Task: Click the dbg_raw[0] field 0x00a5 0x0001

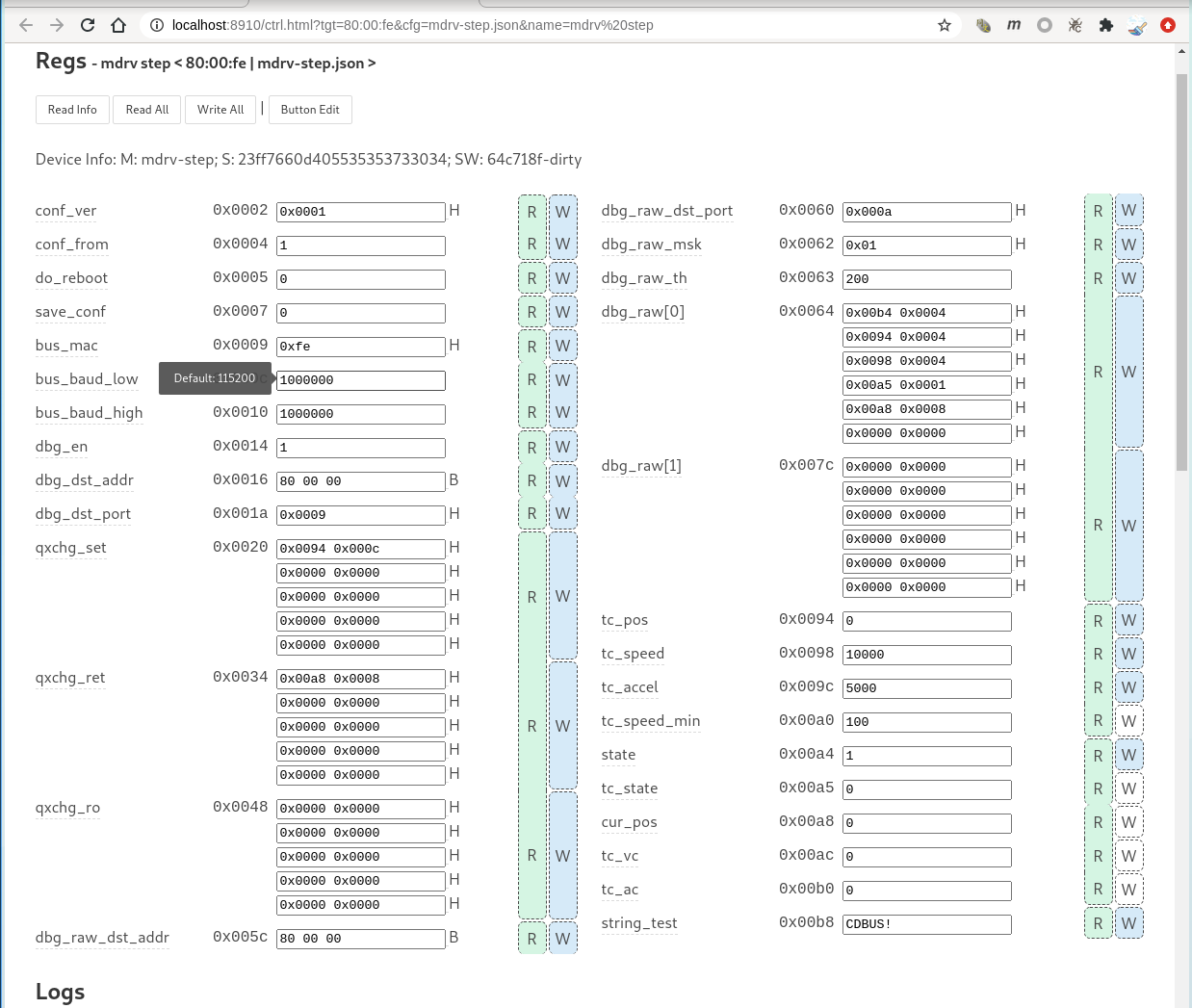Action: pyautogui.click(x=927, y=385)
